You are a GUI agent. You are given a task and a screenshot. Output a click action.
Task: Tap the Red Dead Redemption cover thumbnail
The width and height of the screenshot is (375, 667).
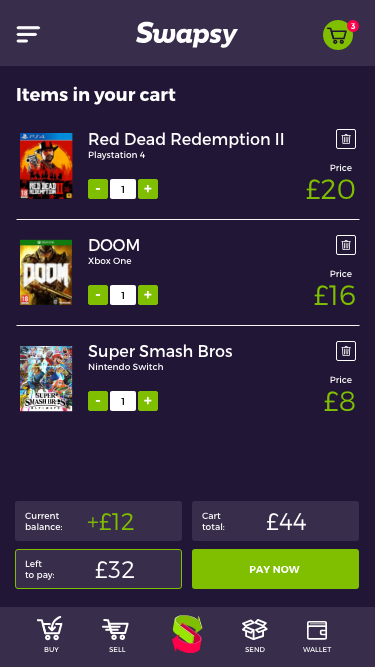click(46, 166)
